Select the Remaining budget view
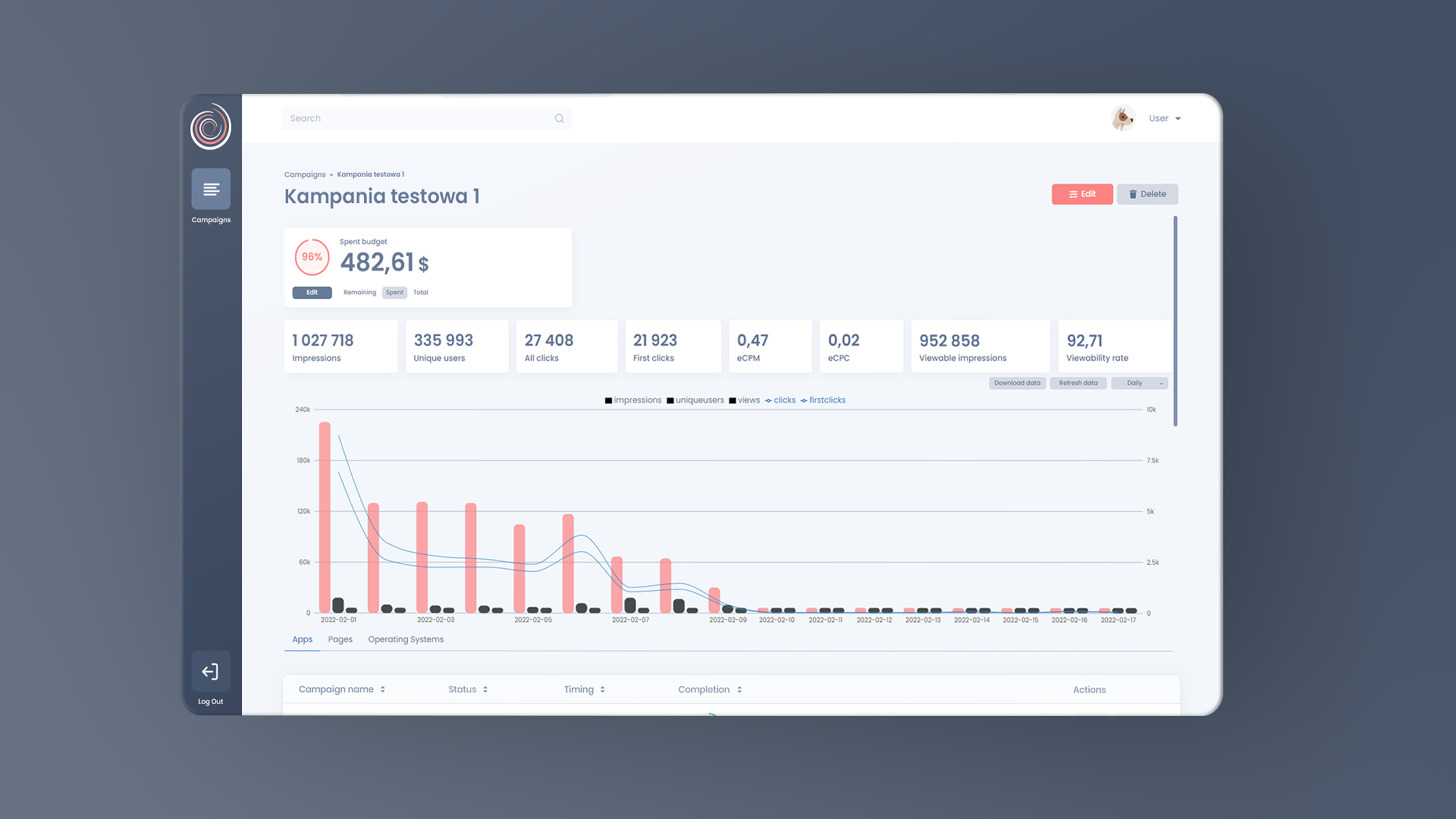The width and height of the screenshot is (1456, 819). 359,293
